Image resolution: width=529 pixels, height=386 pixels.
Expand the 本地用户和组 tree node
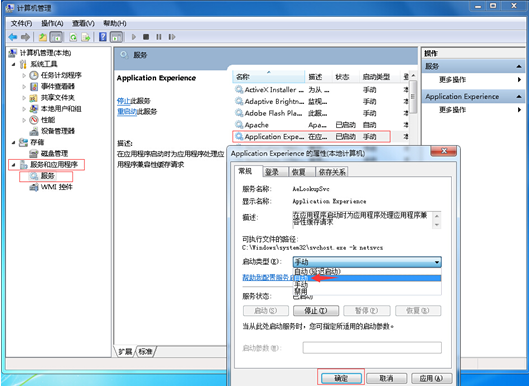point(24,109)
